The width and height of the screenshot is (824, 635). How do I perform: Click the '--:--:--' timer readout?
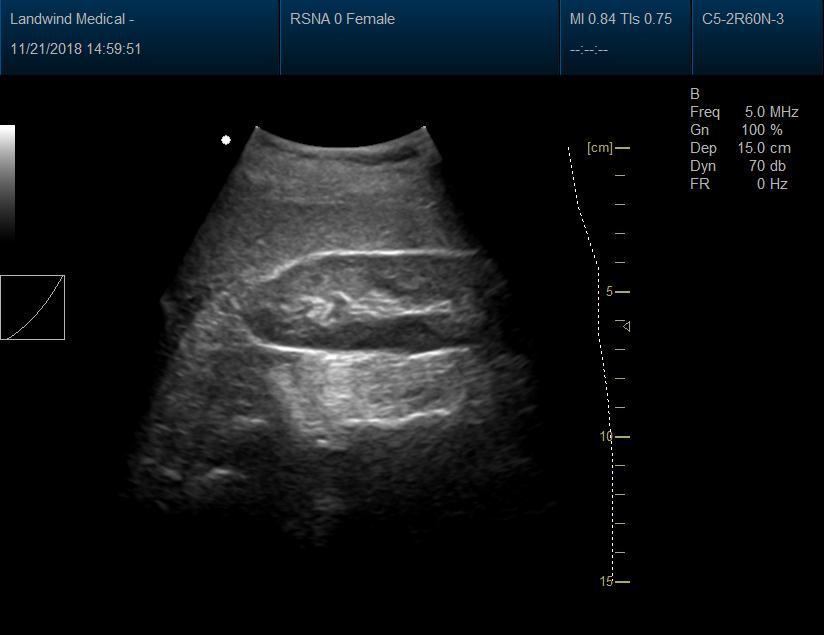point(589,50)
